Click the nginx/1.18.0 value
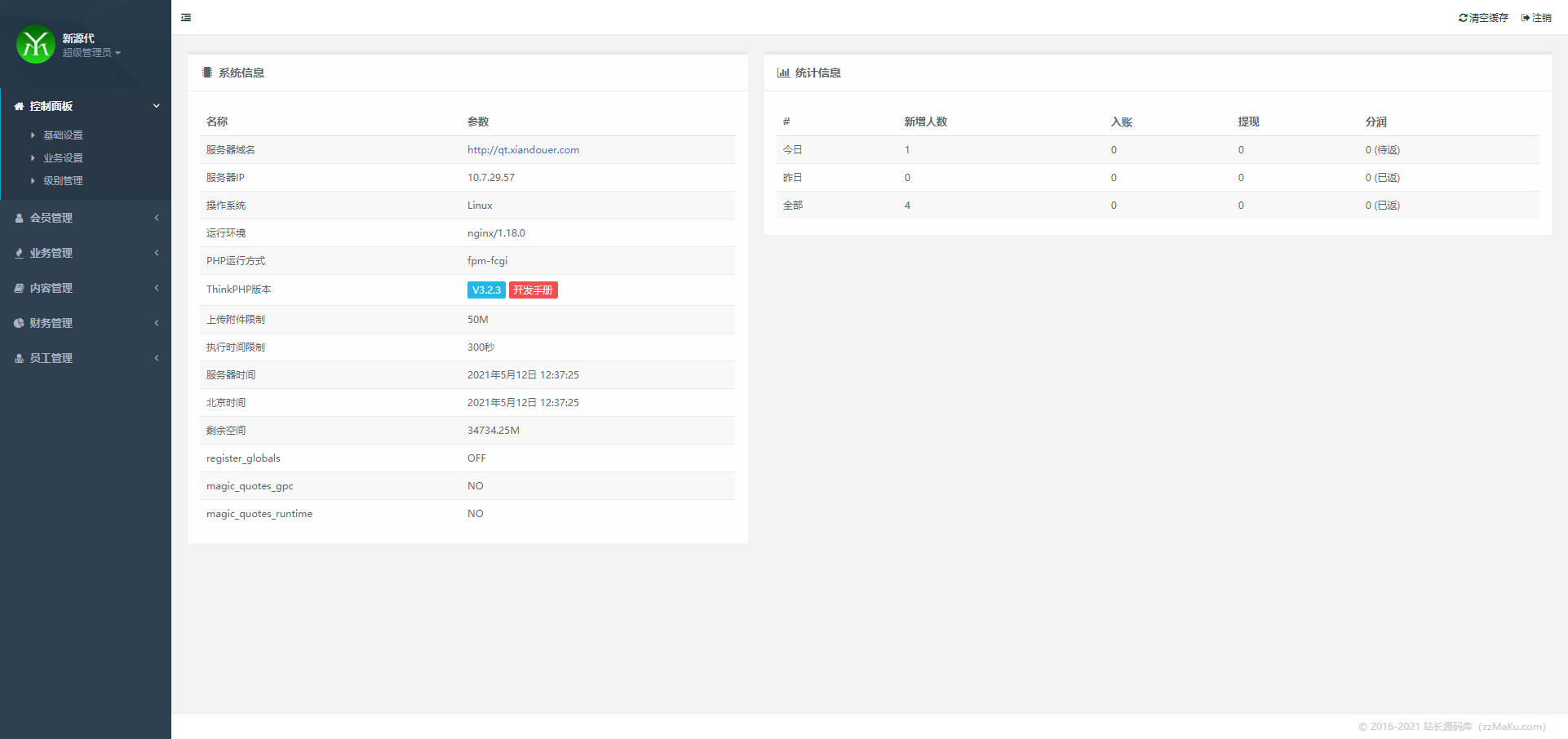The width and height of the screenshot is (1568, 739). coord(496,233)
